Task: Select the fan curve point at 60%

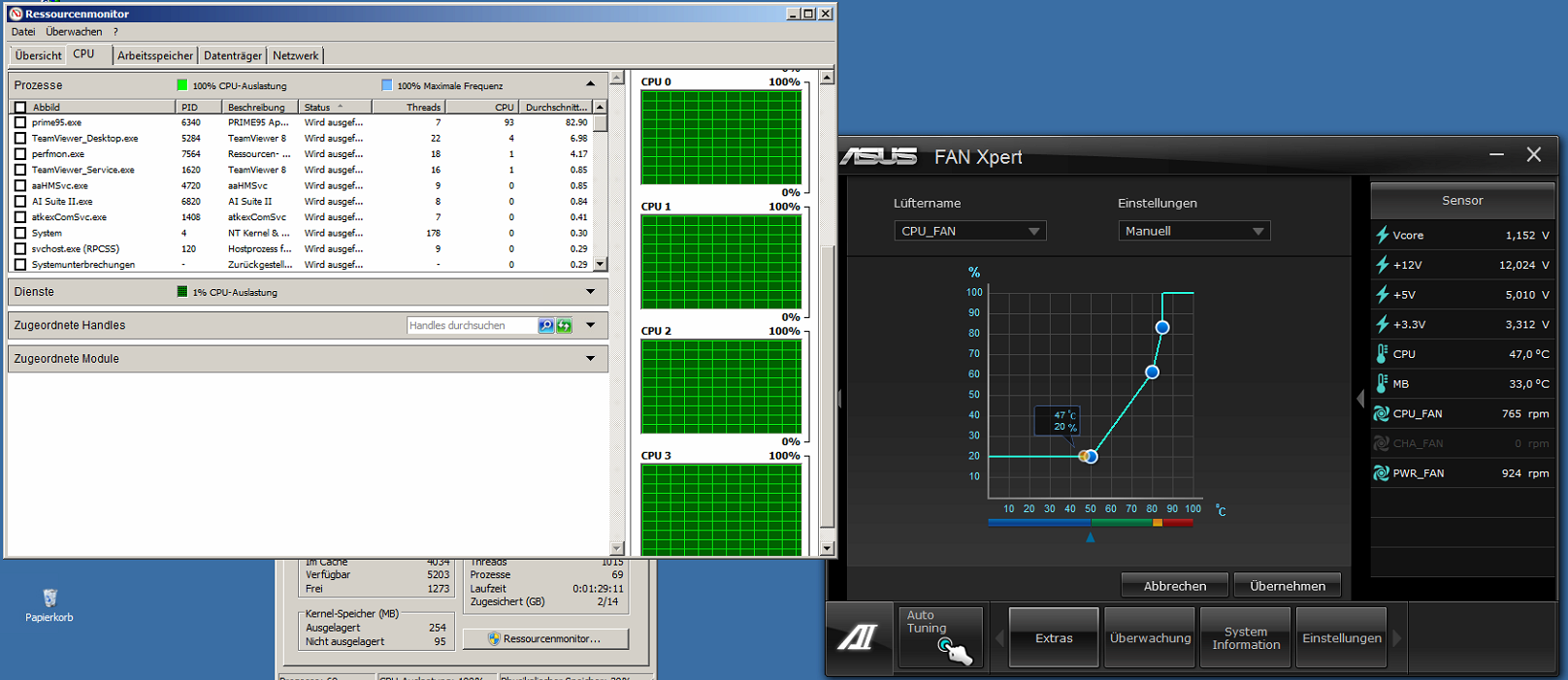Action: [x=1152, y=372]
